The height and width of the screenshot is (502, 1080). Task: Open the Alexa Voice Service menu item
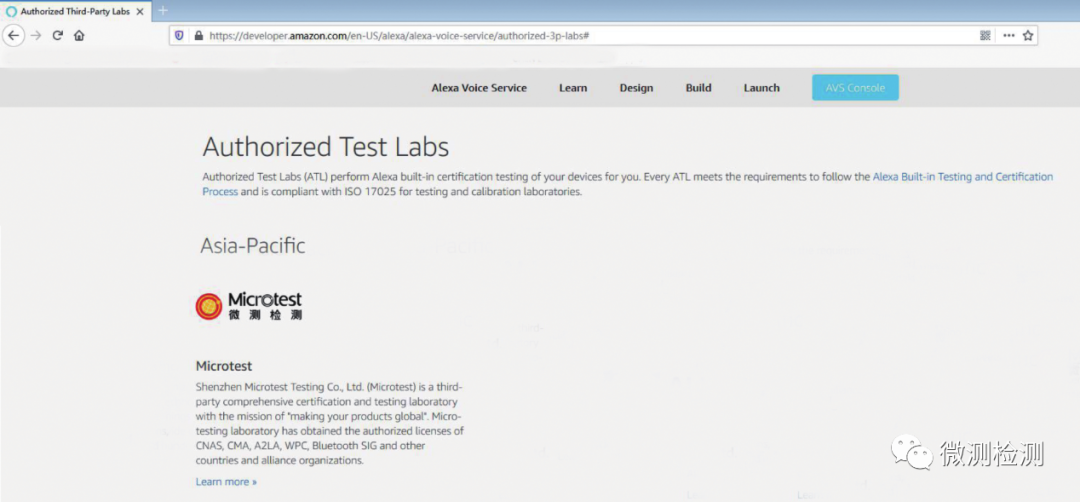coord(479,88)
